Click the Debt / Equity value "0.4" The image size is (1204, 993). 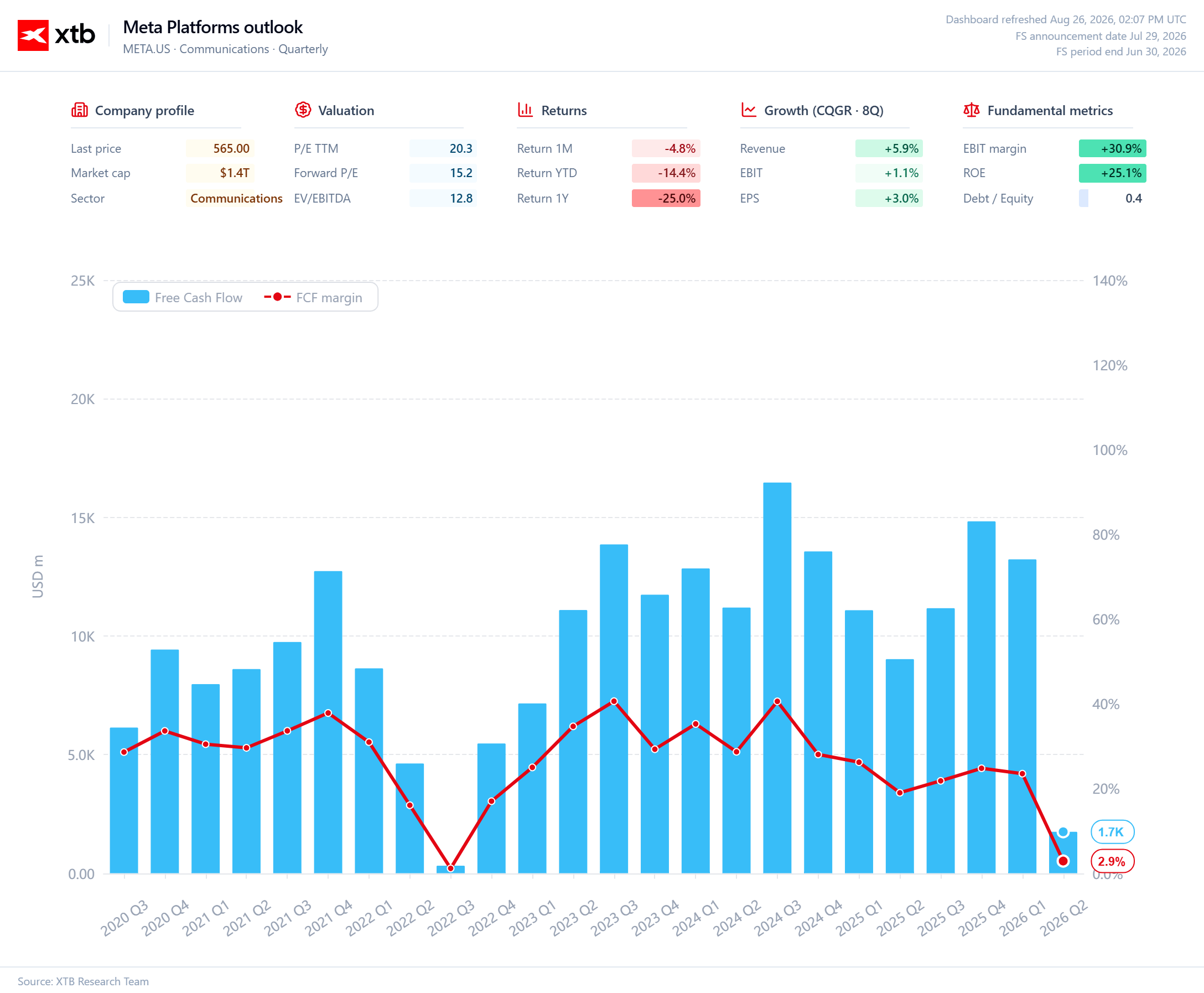(x=1134, y=199)
